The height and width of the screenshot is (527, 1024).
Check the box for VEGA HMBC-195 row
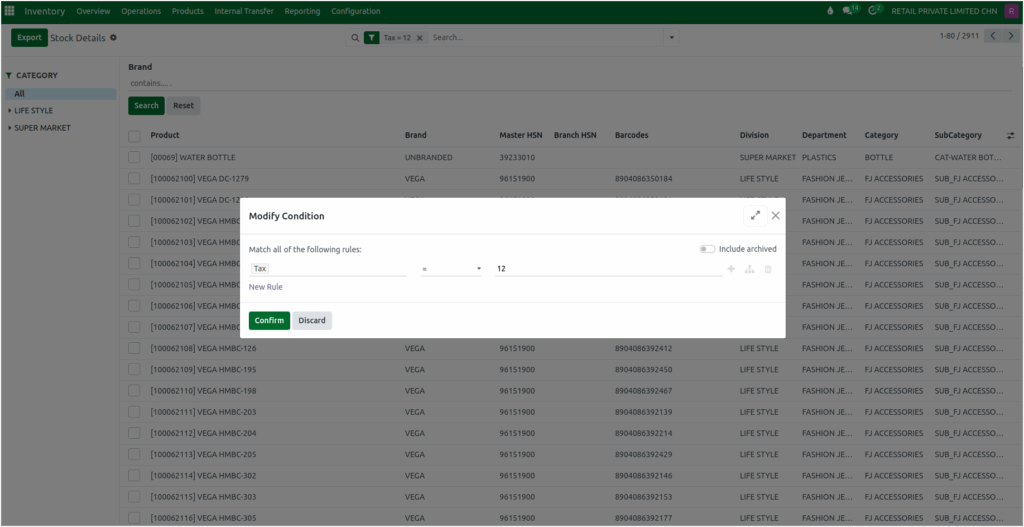[x=134, y=370]
